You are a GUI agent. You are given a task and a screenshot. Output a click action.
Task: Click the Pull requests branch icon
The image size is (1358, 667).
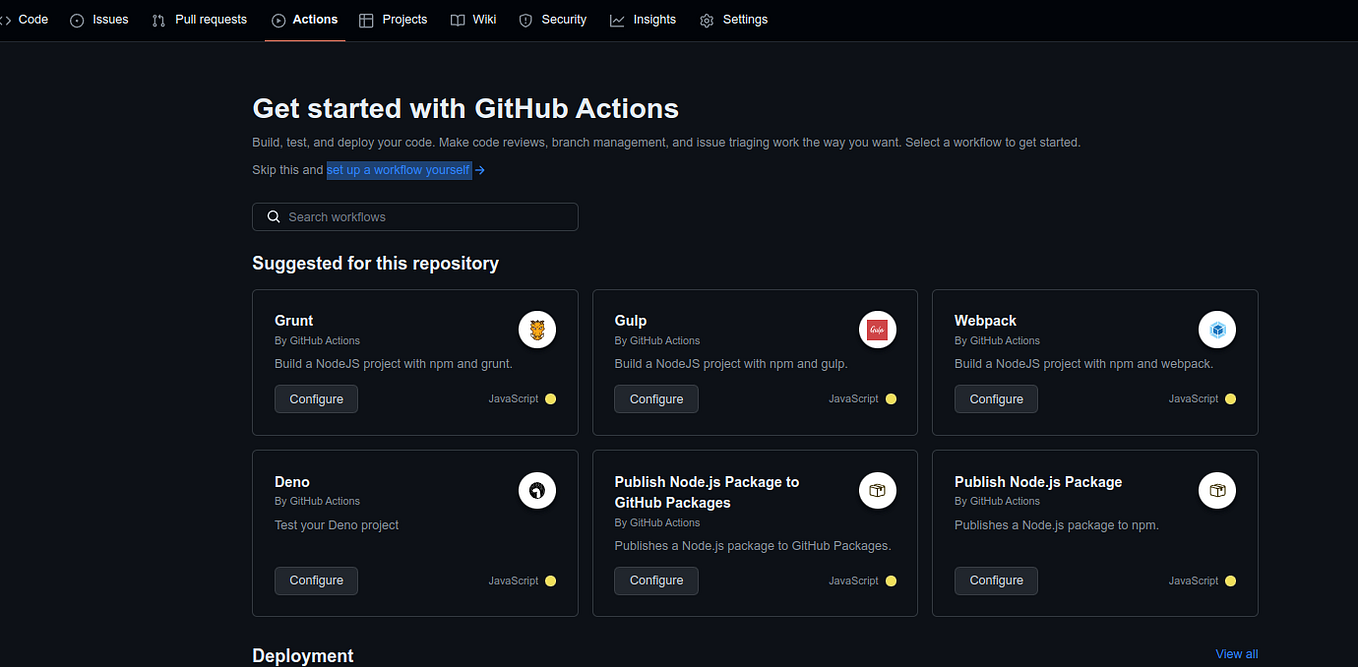tap(158, 19)
